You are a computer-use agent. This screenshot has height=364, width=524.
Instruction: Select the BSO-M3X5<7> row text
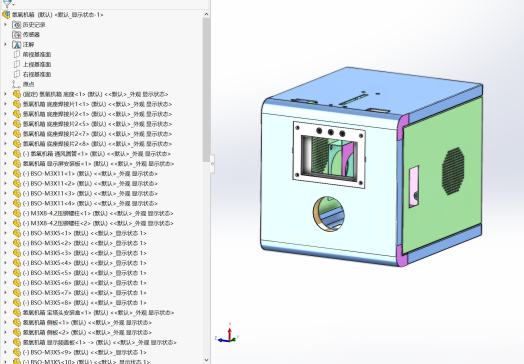85,293
